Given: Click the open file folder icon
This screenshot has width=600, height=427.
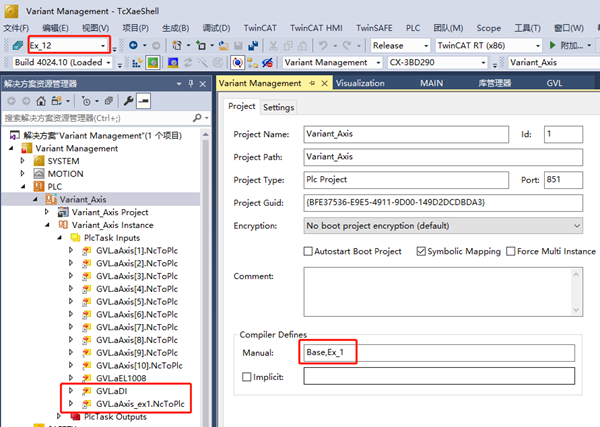Looking at the screenshot, I should pyautogui.click(x=223, y=46).
